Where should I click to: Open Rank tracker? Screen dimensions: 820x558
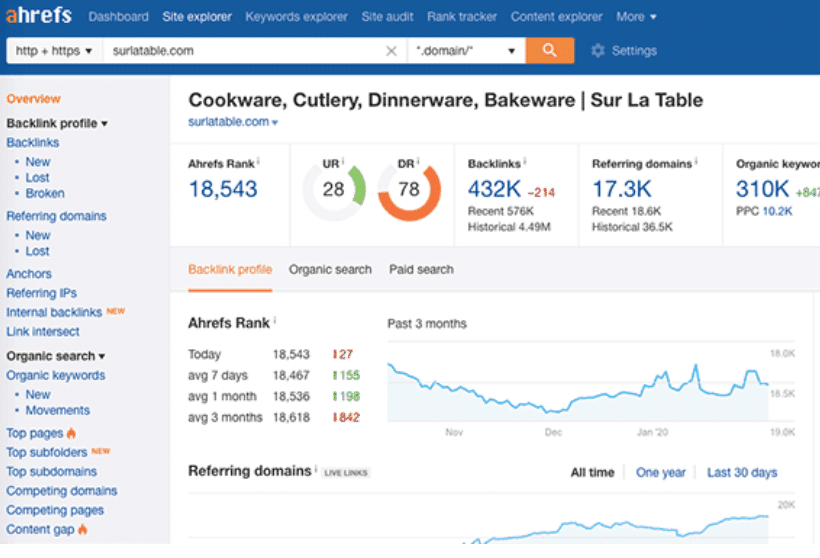tap(462, 17)
